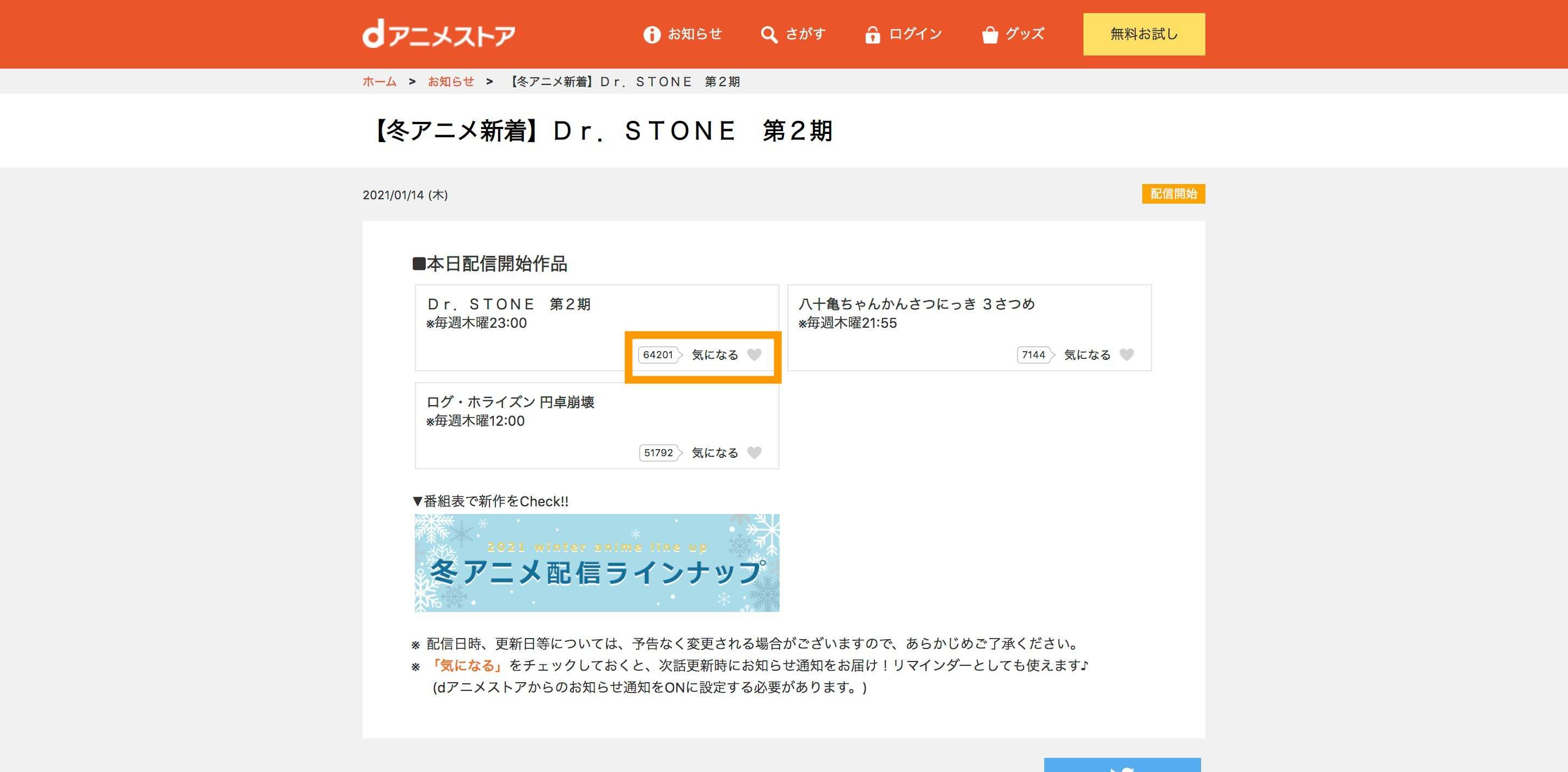Open グッズ in the header menu
1568x772 pixels.
click(1025, 34)
